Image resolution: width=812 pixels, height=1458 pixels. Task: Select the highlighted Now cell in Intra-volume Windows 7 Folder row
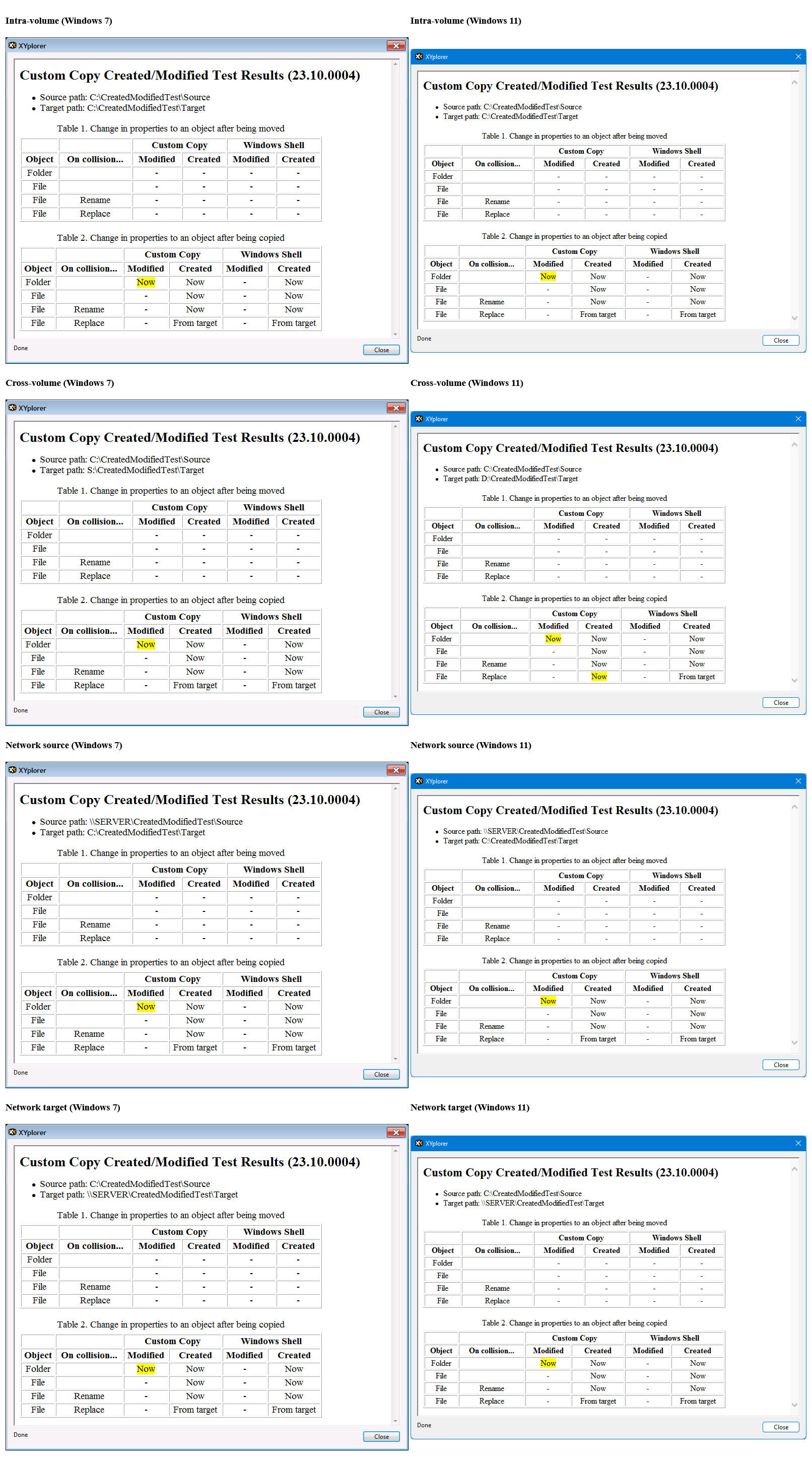[146, 282]
